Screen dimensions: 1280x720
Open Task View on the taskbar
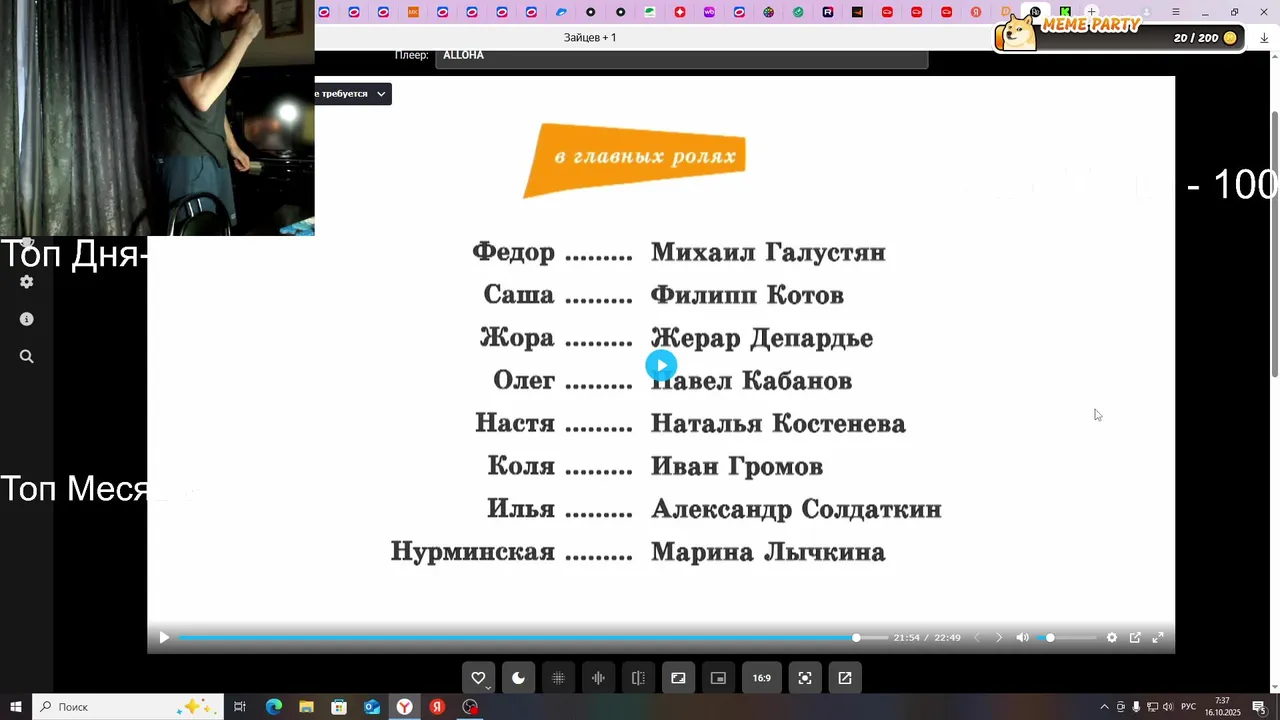click(x=240, y=707)
